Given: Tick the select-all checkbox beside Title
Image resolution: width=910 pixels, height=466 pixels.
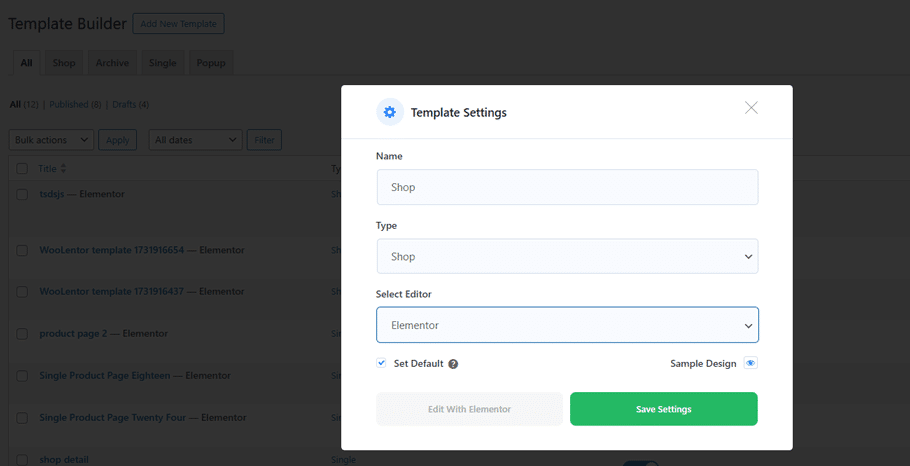Looking at the screenshot, I should pyautogui.click(x=22, y=169).
